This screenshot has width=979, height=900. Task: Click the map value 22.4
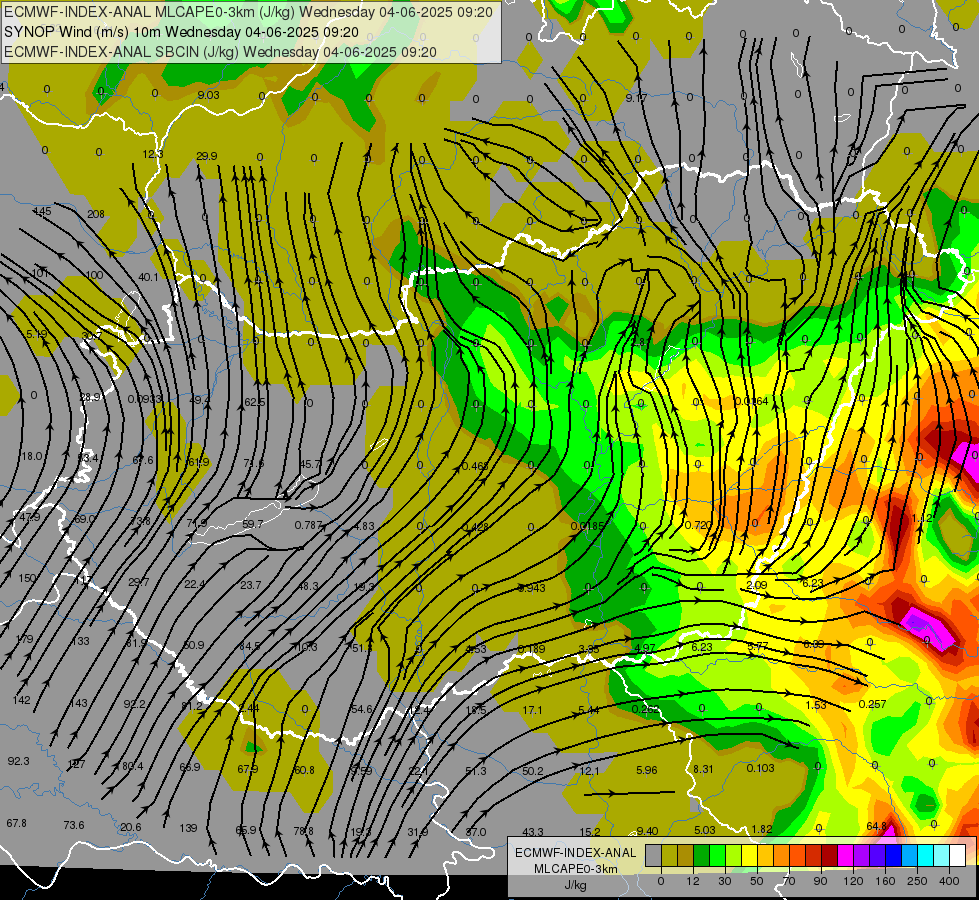pyautogui.click(x=195, y=585)
